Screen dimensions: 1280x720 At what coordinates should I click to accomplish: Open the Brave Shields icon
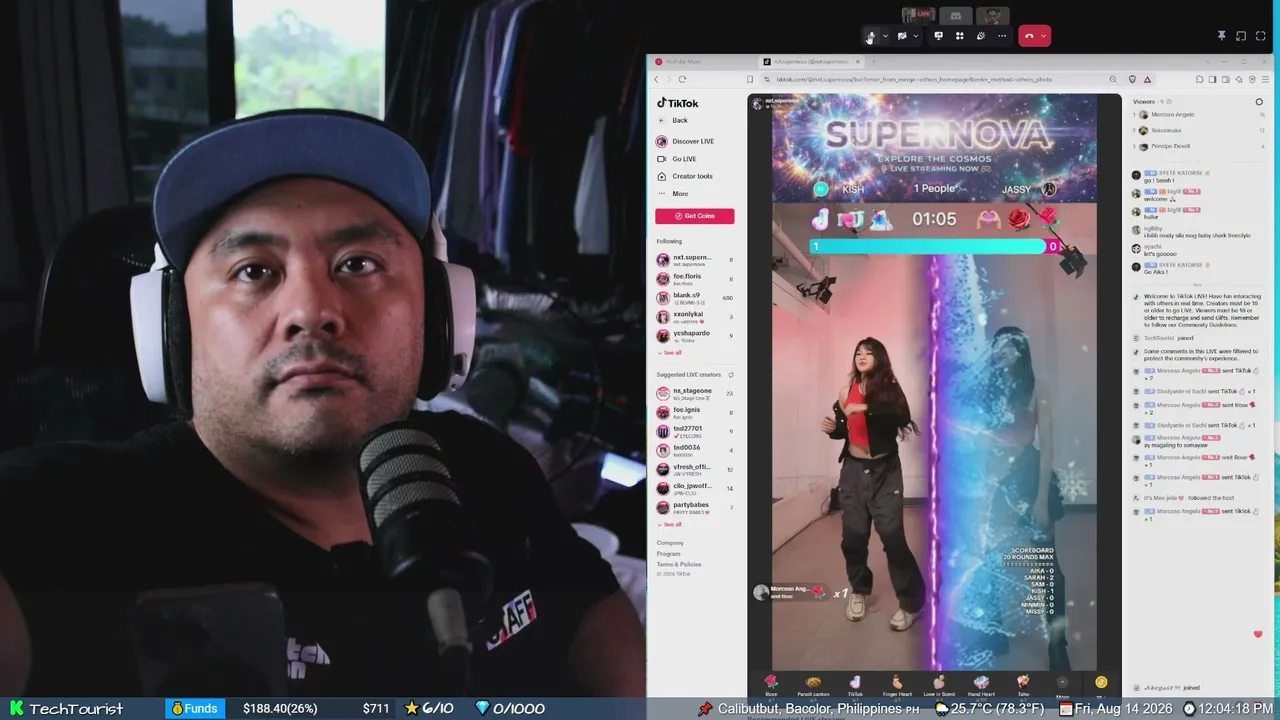(x=1132, y=79)
